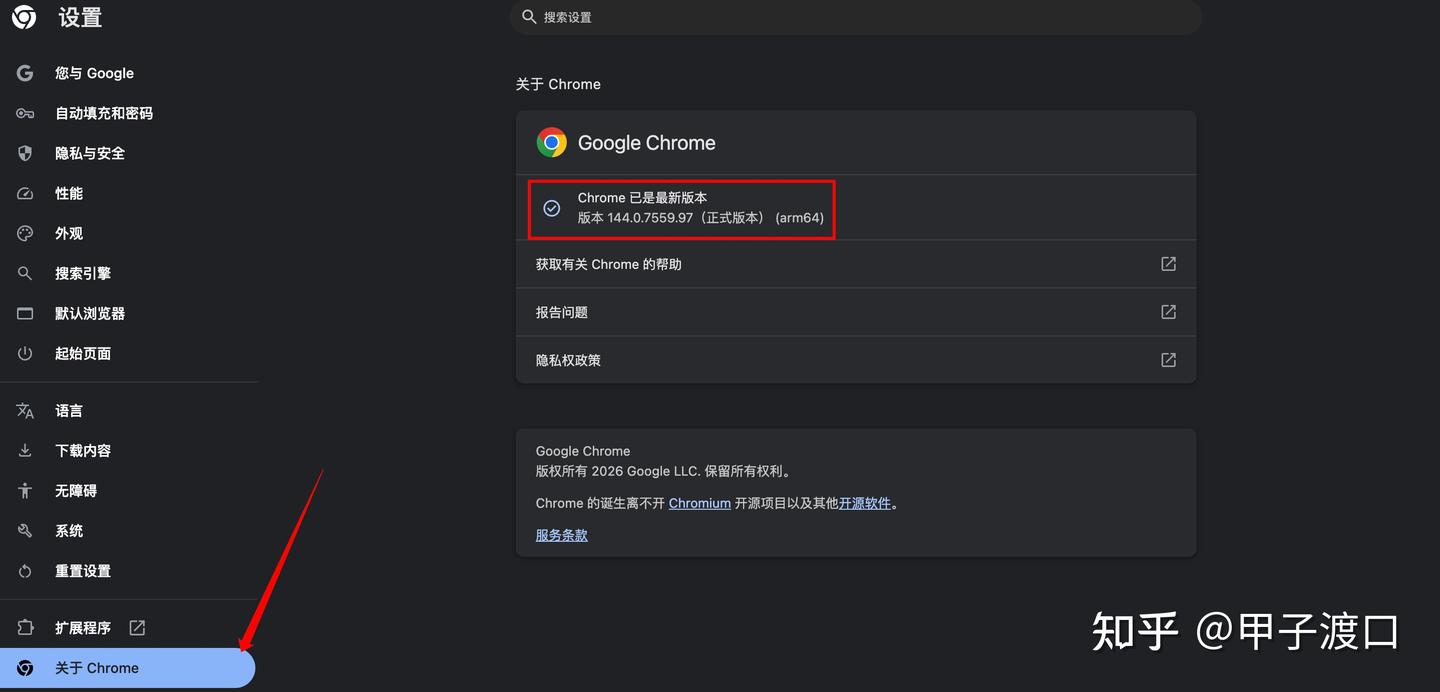Viewport: 1440px width, 692px height.
Task: Open 无障碍 settings
Action: [128, 491]
